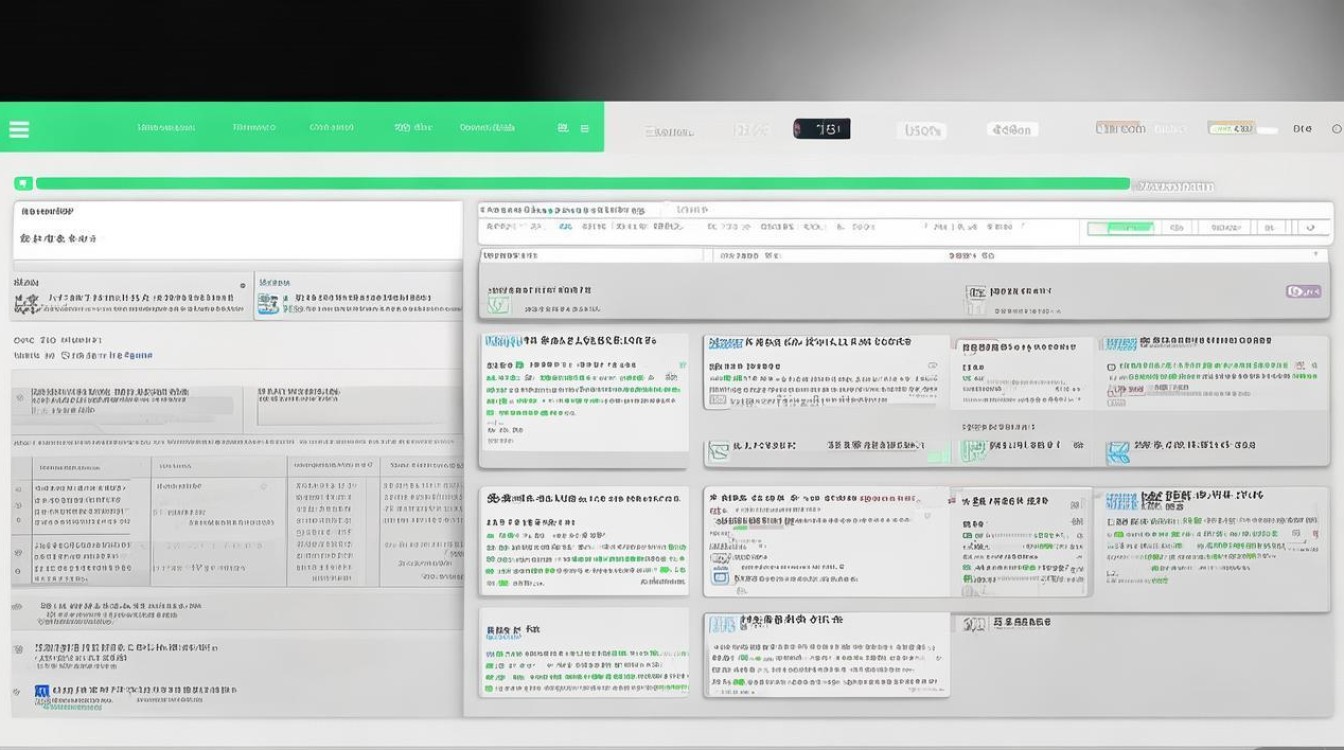Open the yellow-bordered dropdown in top header
Viewport: 1344px width, 750px height.
[1231, 128]
